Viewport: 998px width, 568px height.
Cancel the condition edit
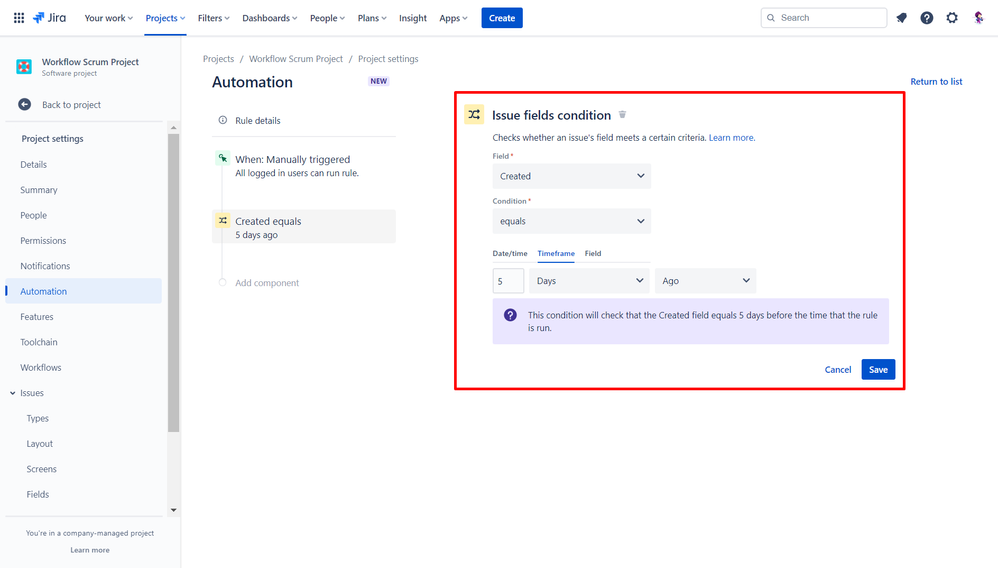click(838, 369)
